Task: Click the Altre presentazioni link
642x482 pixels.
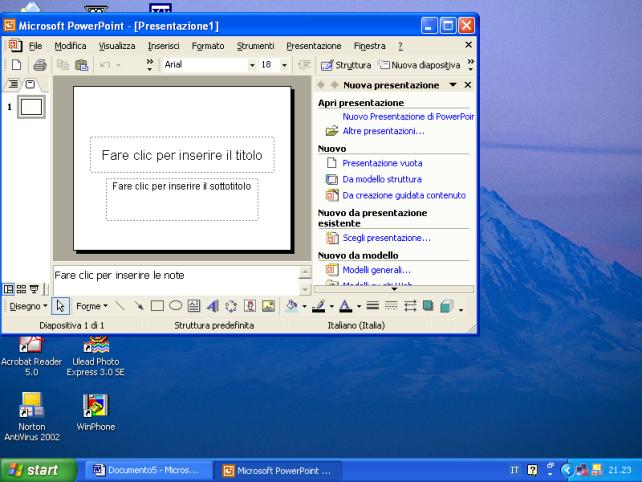Action: [x=383, y=131]
